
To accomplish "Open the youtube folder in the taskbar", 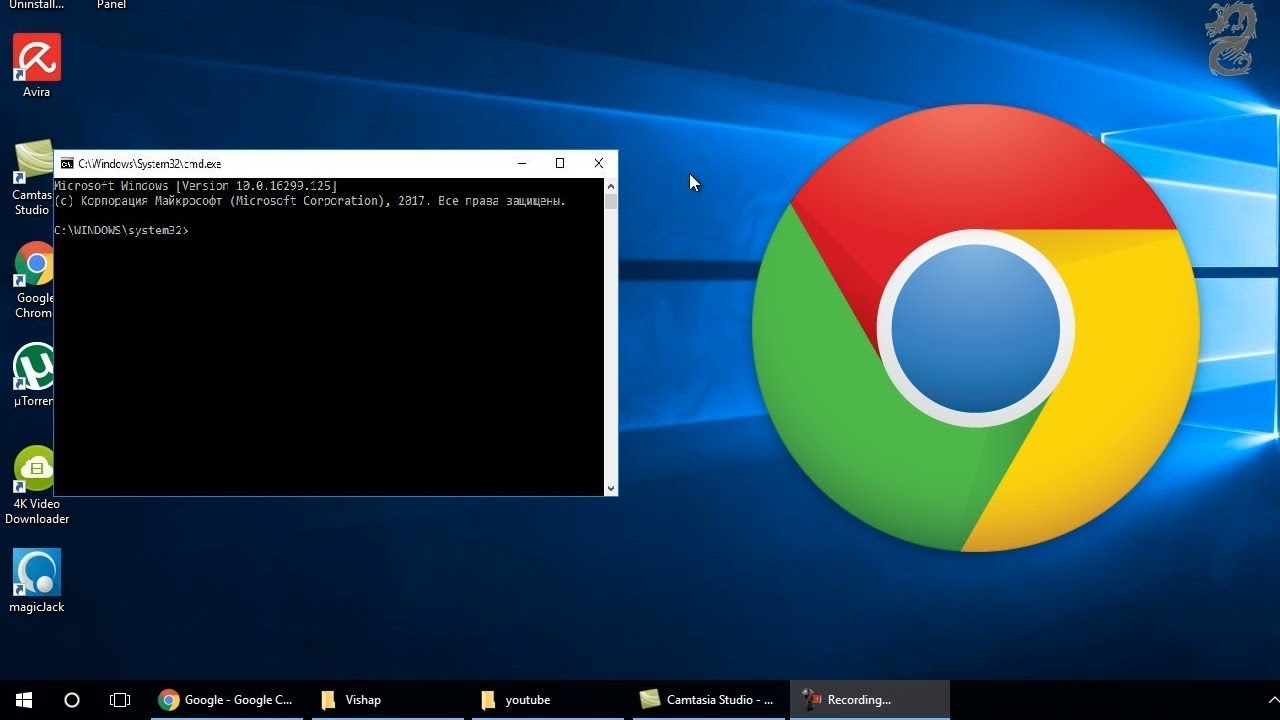I will [547, 700].
